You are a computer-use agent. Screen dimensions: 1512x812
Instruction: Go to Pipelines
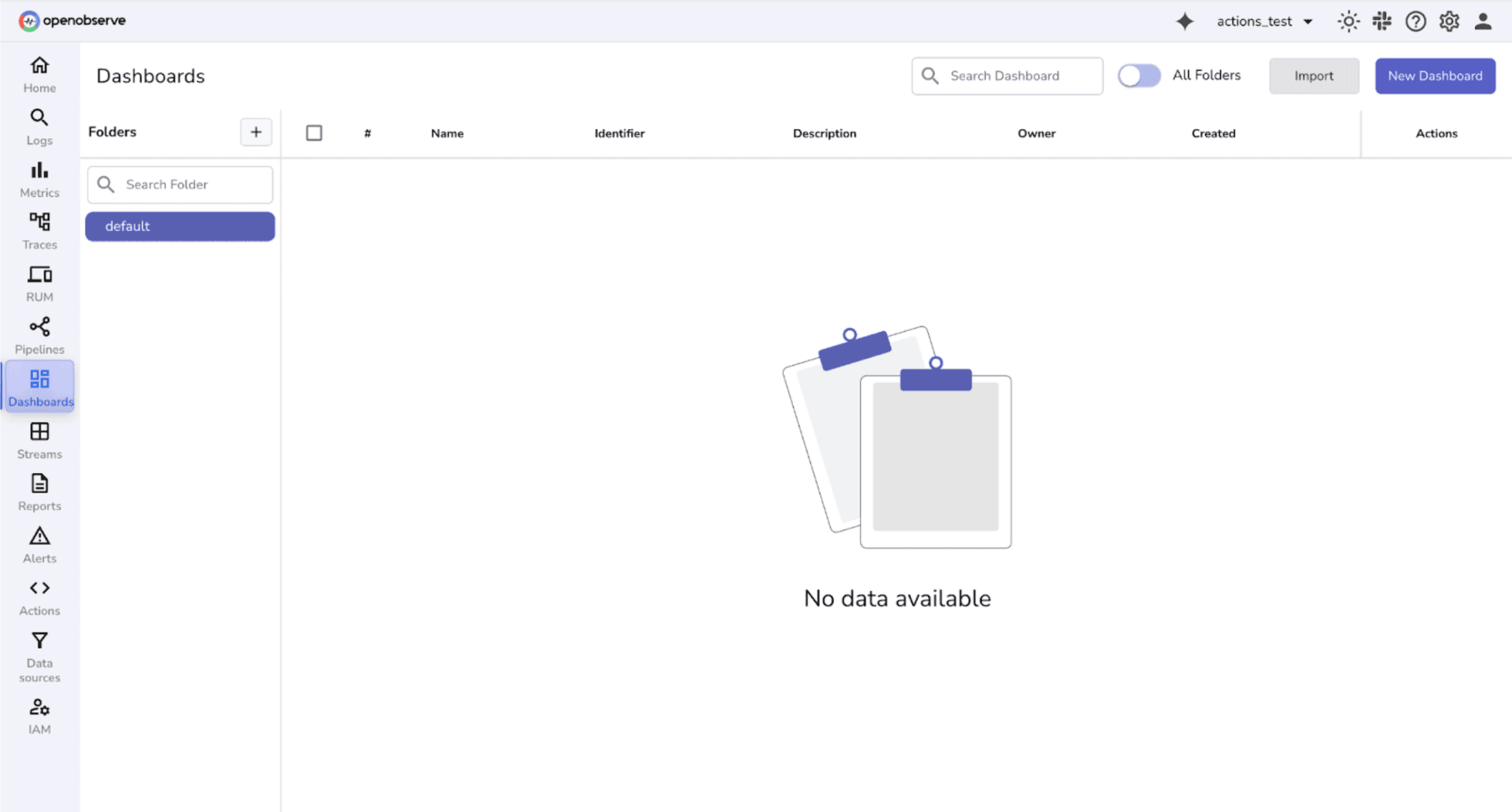[x=39, y=334]
